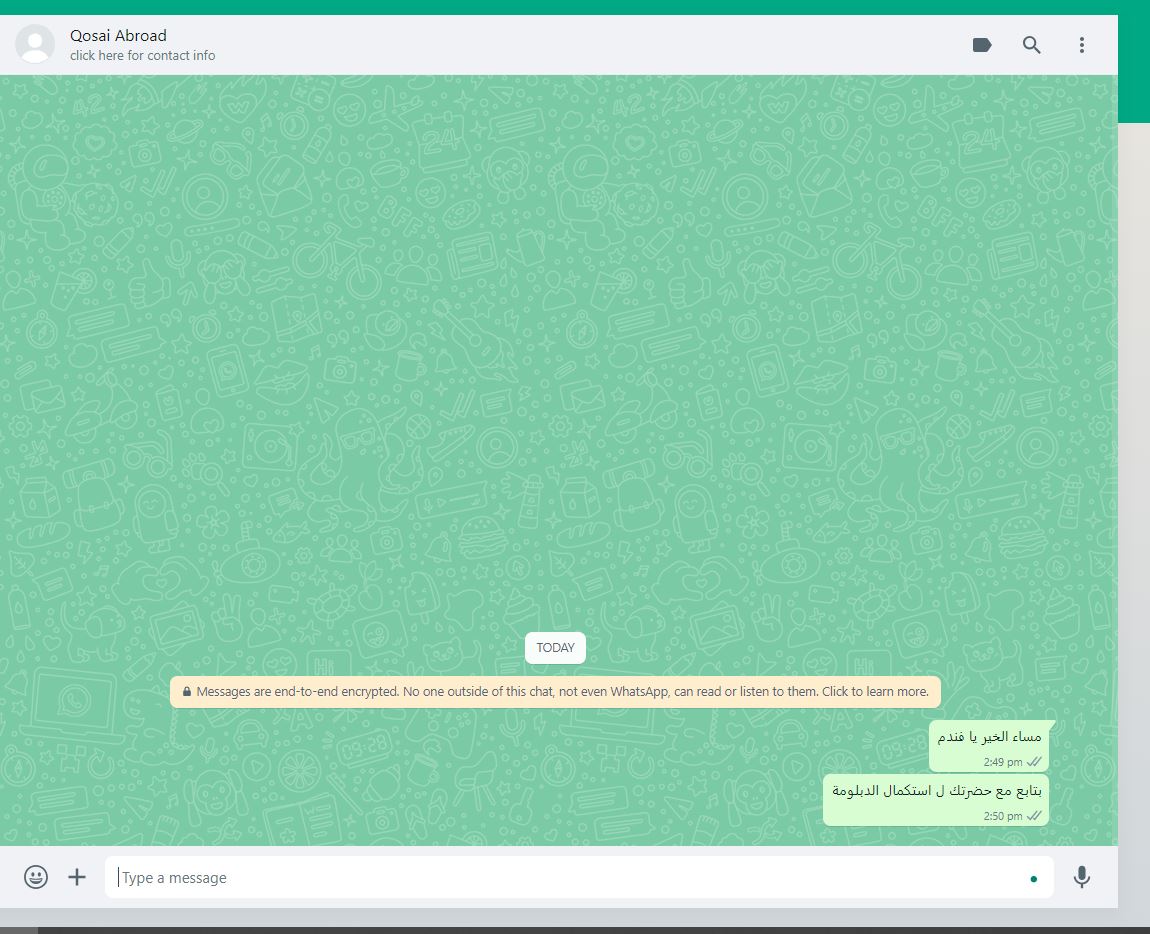Focus the 'Type a message' input field
The image size is (1150, 934).
coord(579,877)
